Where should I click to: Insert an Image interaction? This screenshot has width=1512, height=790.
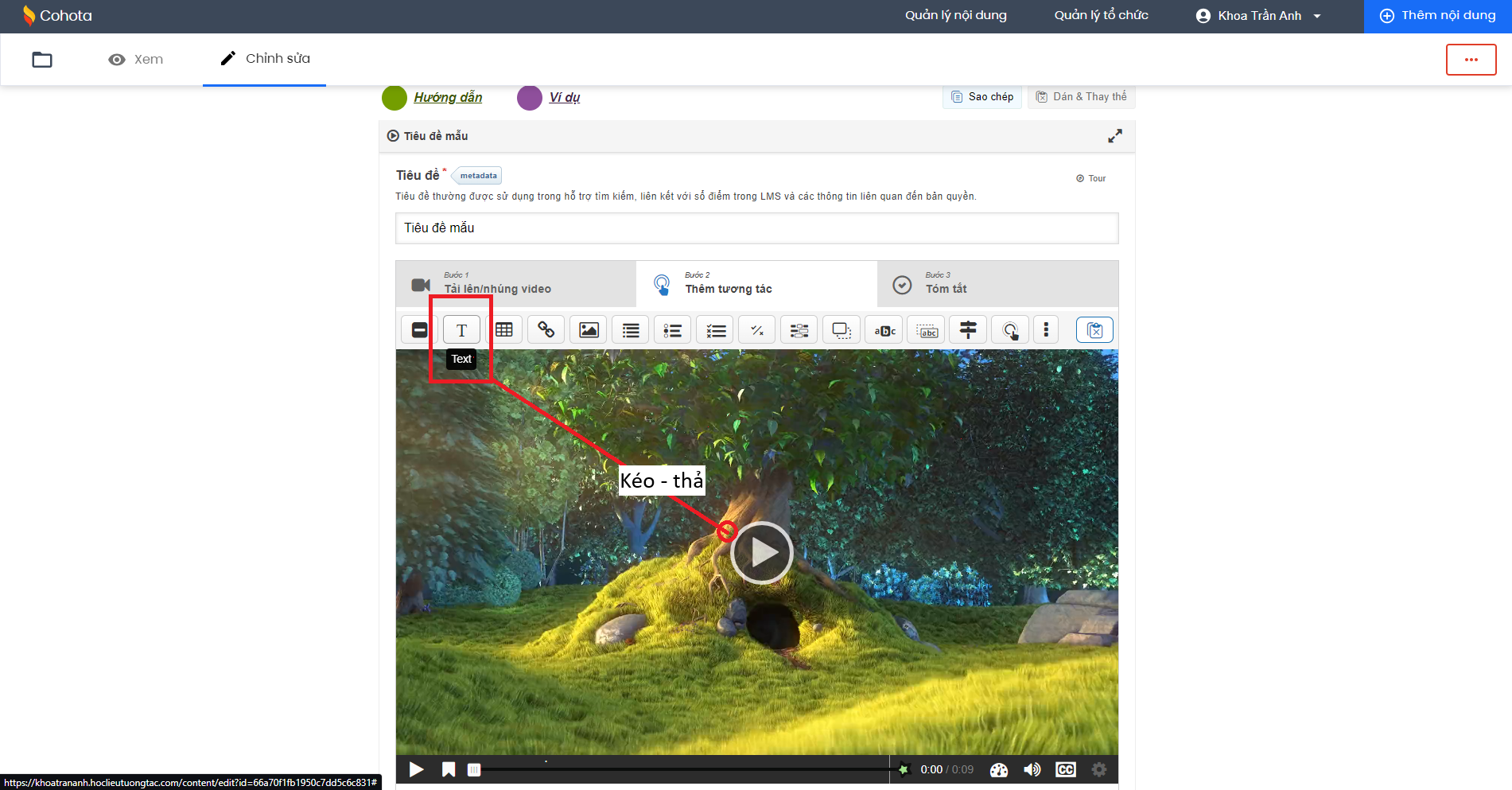(x=589, y=330)
